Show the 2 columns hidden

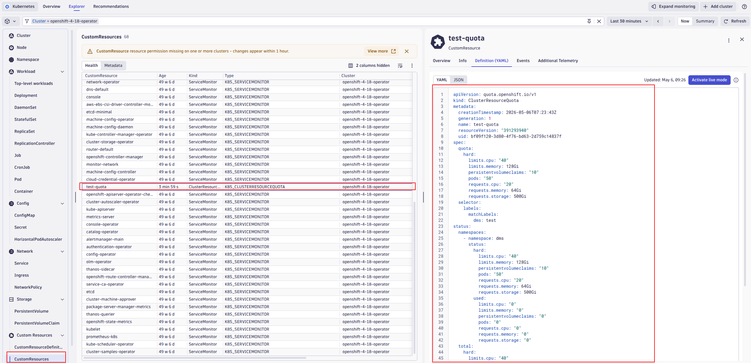[x=369, y=66]
